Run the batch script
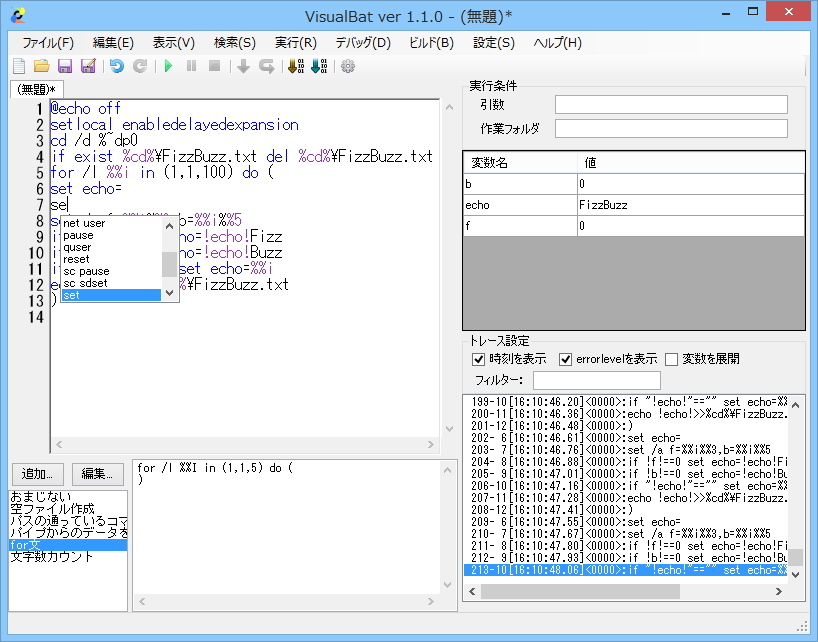Viewport: 818px width, 642px height. 170,67
